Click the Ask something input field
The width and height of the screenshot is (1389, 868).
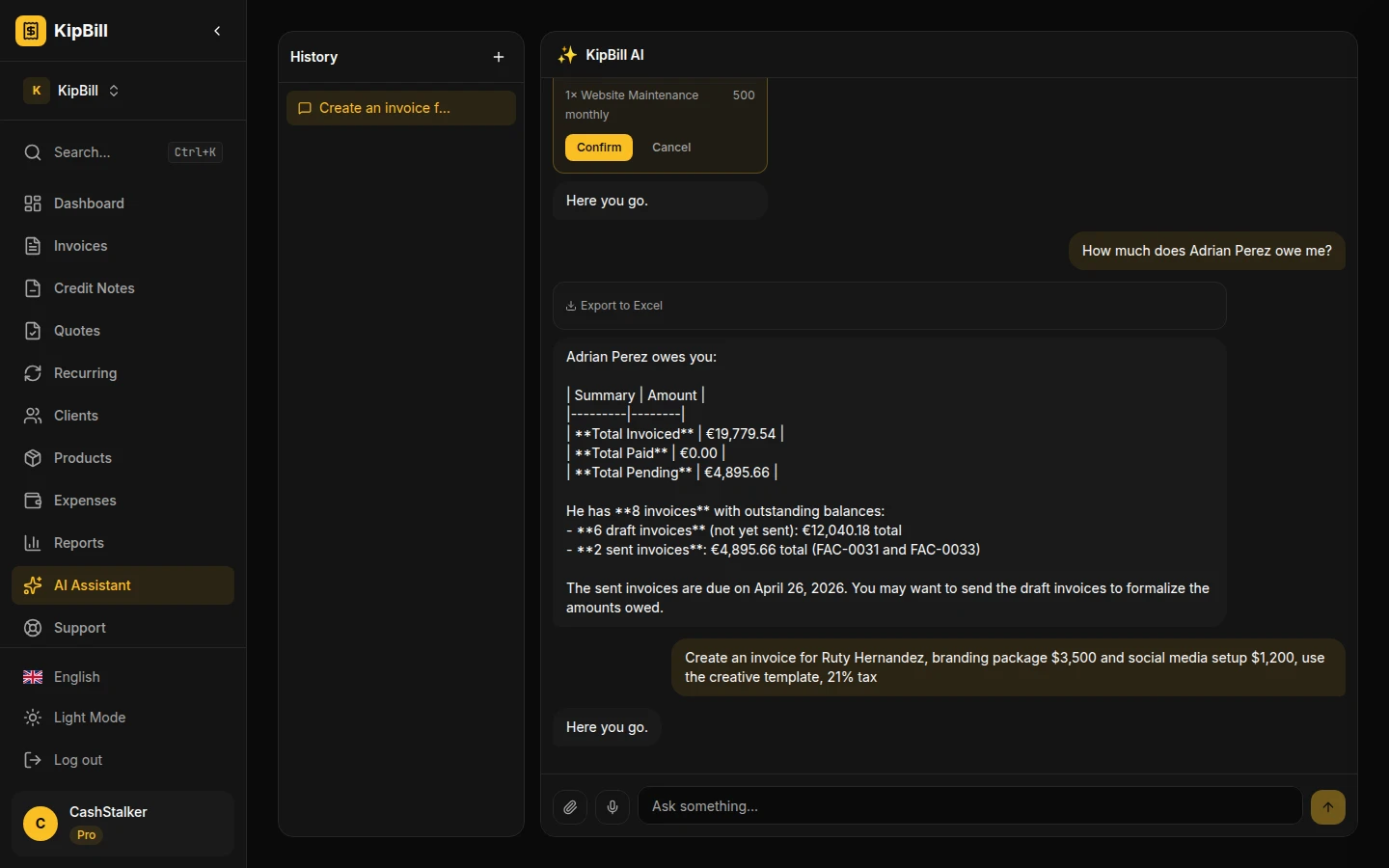click(969, 806)
